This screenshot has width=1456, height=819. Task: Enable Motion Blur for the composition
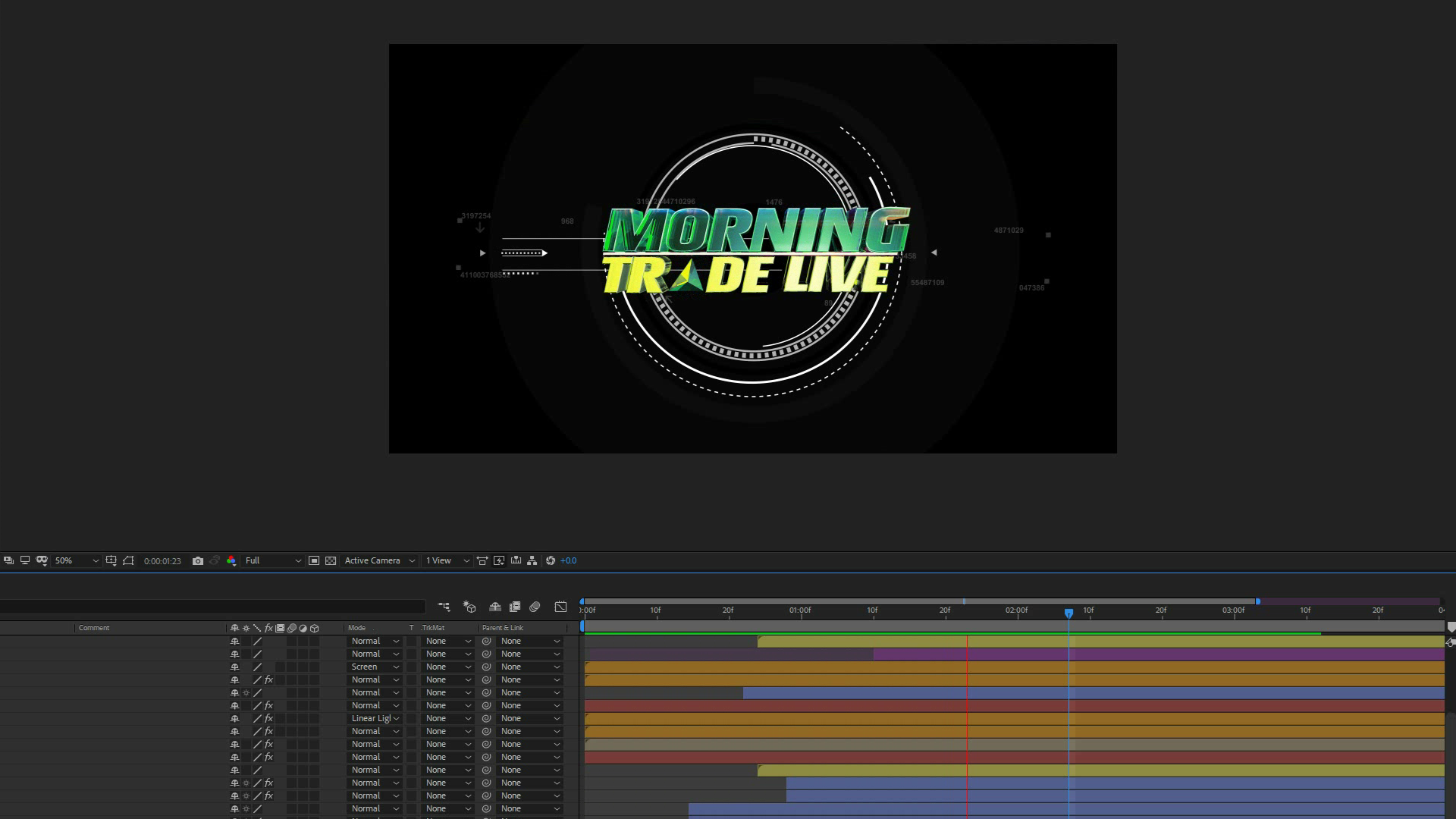(535, 607)
